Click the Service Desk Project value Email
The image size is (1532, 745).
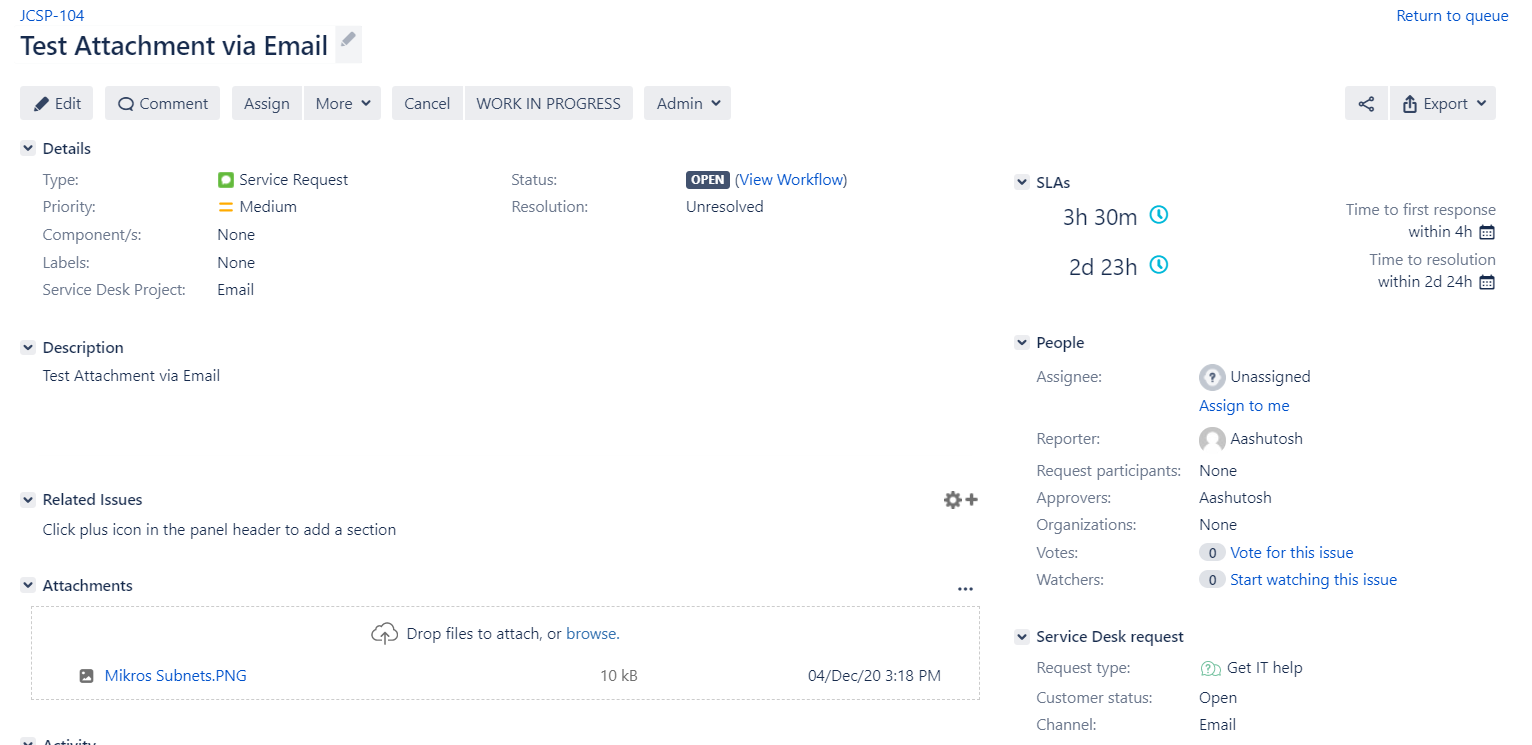pyautogui.click(x=236, y=290)
